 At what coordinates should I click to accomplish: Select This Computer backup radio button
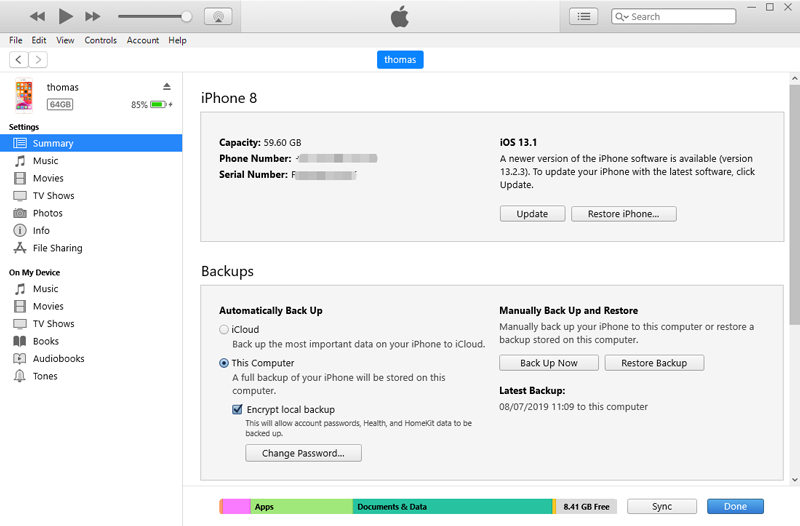[x=223, y=363]
